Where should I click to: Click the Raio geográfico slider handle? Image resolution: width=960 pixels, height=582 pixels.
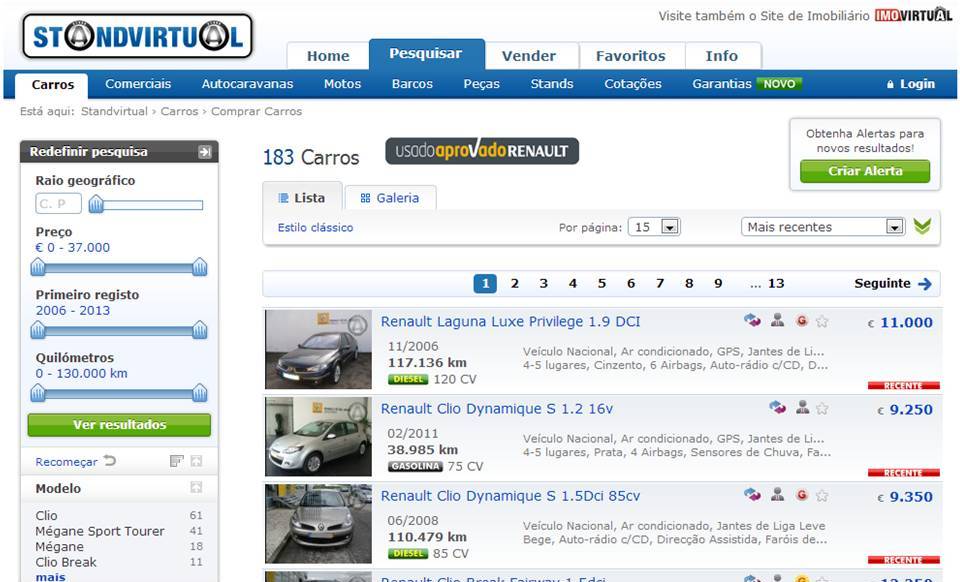pos(96,204)
